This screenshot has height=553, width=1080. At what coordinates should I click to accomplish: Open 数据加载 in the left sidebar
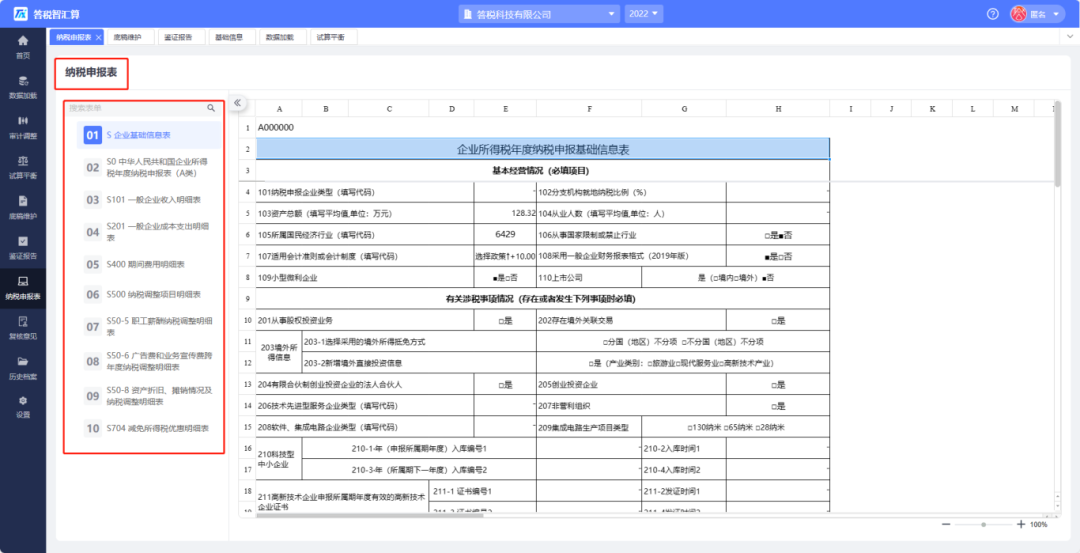[23, 87]
